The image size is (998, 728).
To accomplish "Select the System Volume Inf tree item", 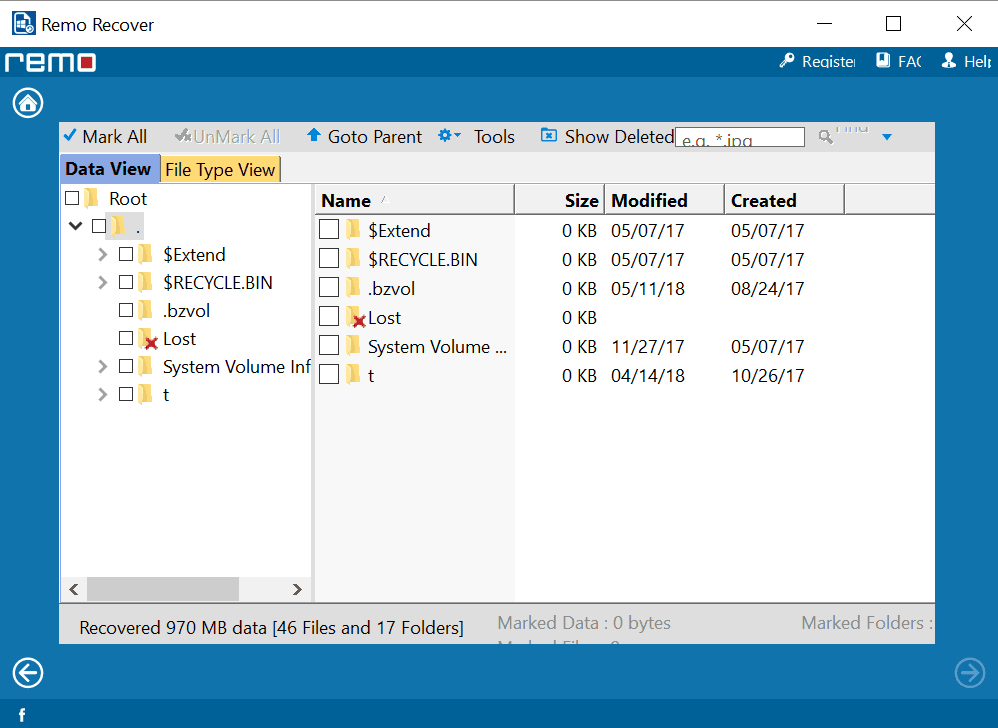I will click(237, 367).
